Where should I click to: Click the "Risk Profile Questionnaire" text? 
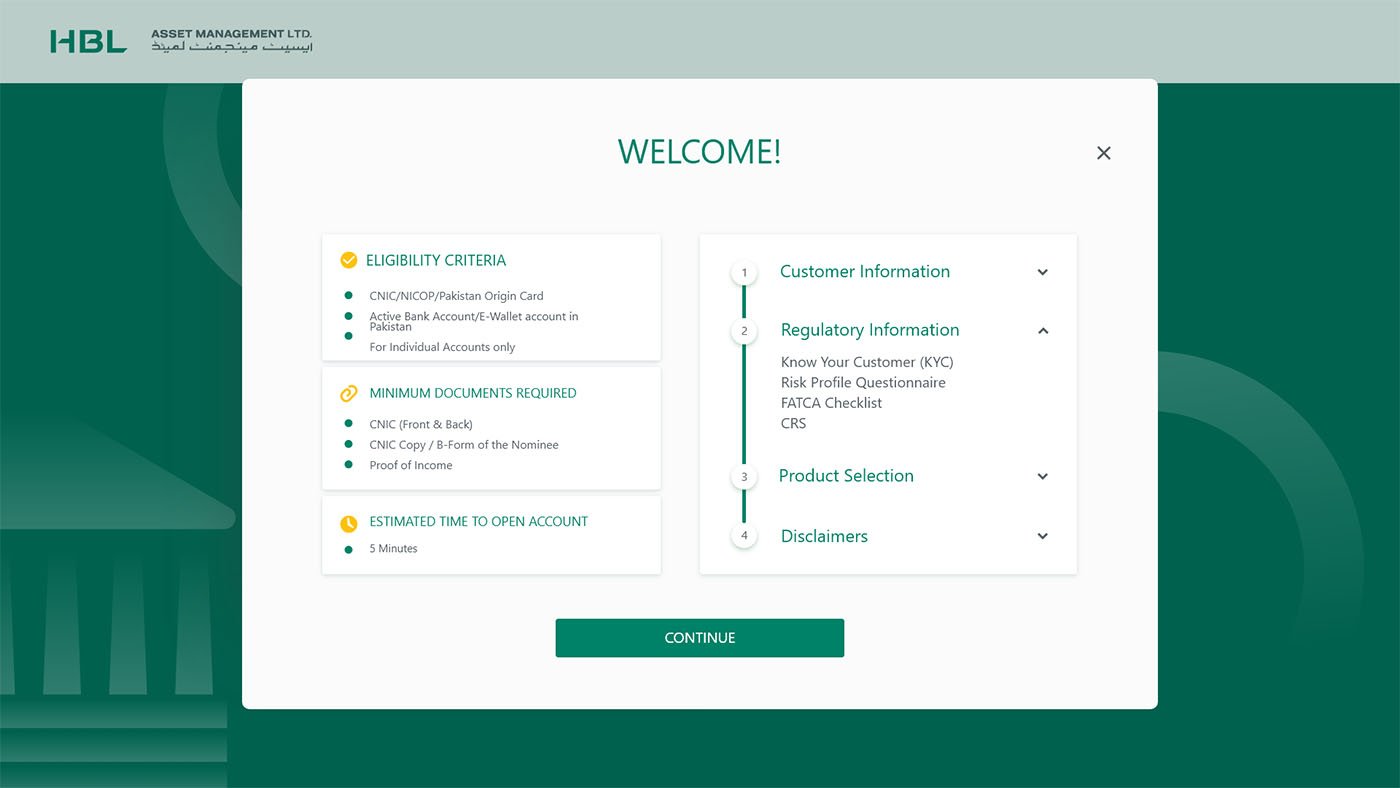[x=863, y=382]
